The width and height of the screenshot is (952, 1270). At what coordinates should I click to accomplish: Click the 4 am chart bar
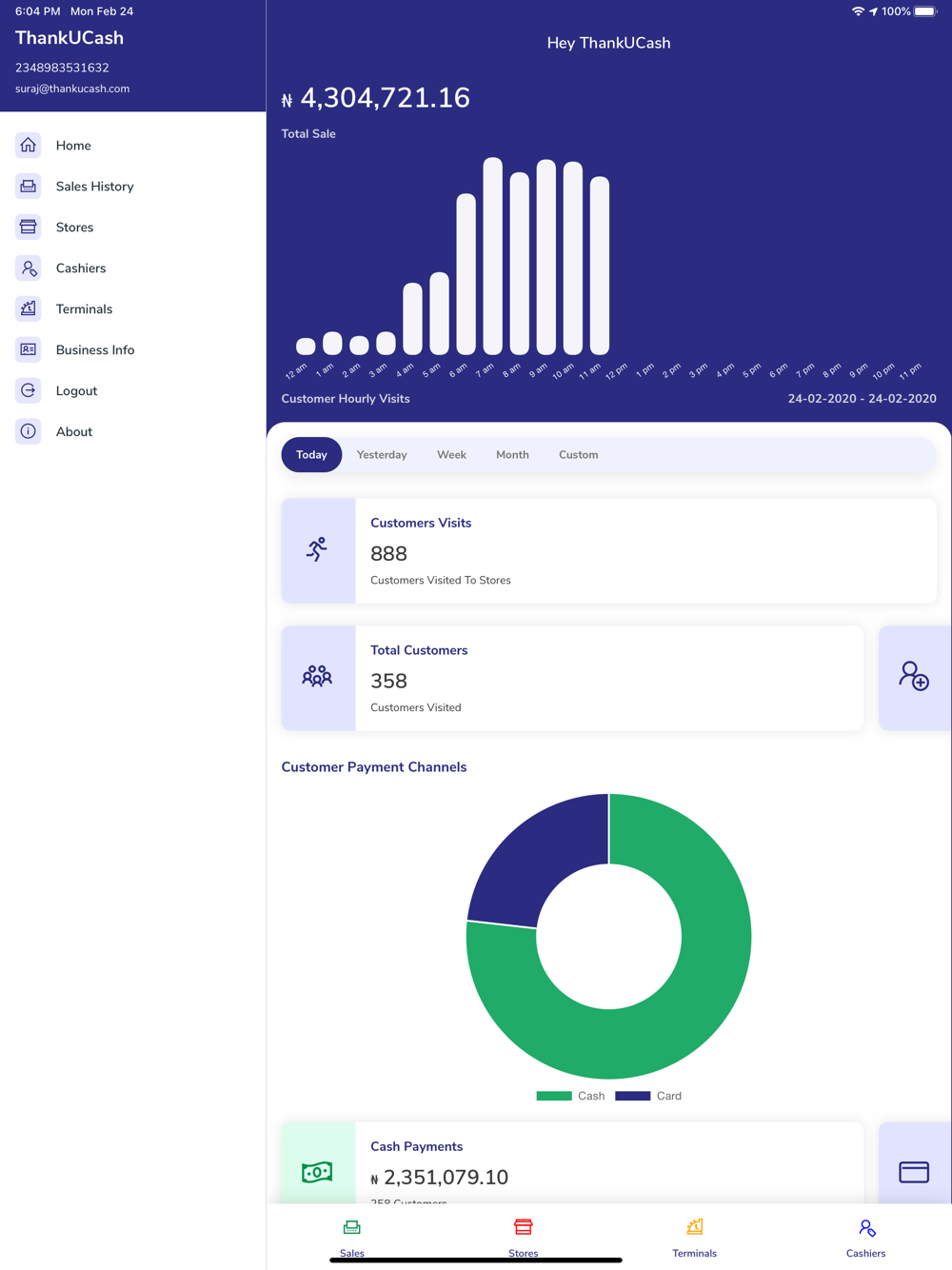click(x=412, y=319)
